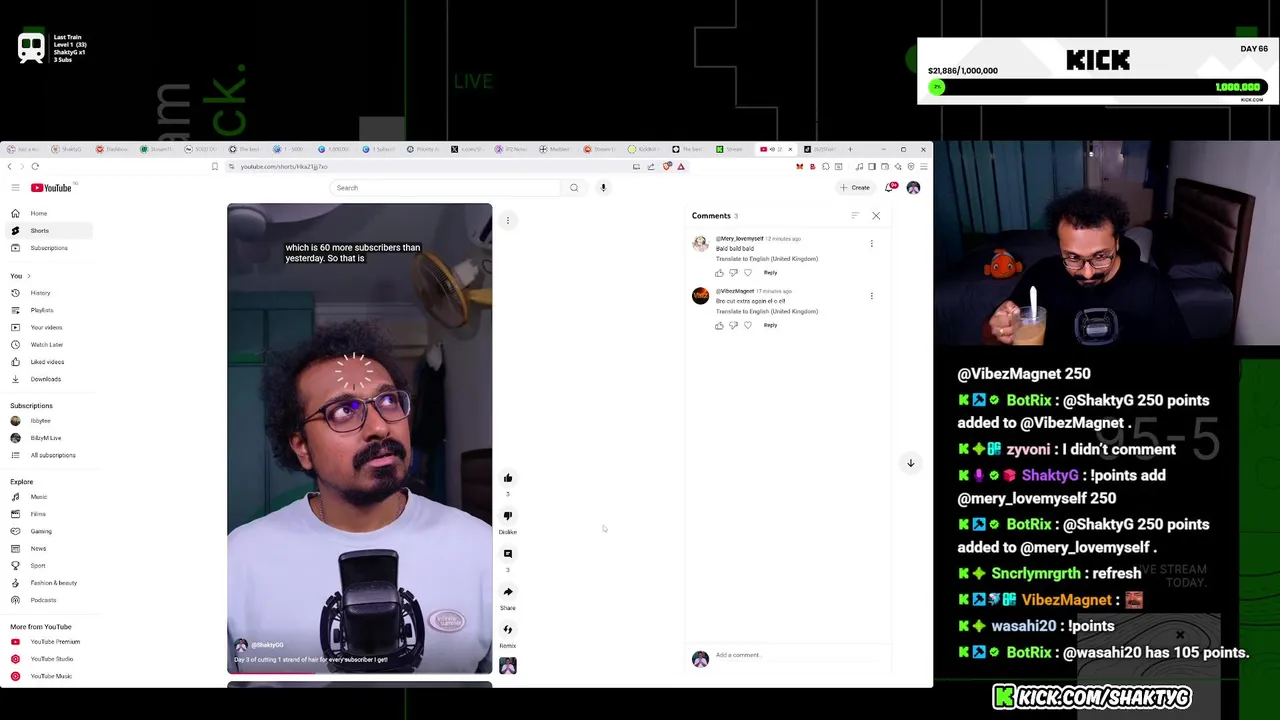This screenshot has width=1280, height=720.
Task: Click the search magnifier button
Action: (574, 188)
